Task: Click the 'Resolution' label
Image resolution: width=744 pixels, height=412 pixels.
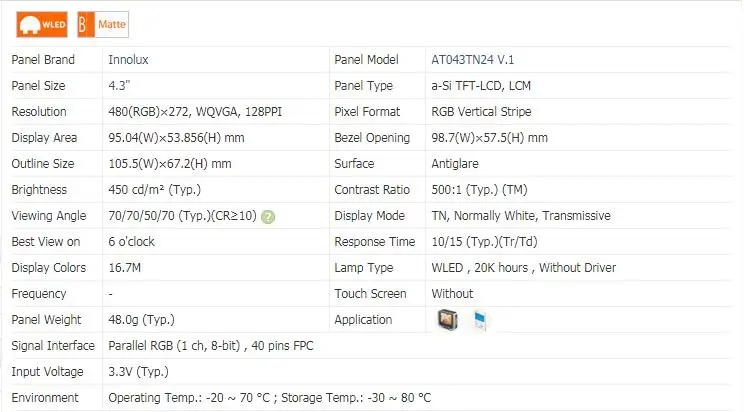Action: coord(39,112)
